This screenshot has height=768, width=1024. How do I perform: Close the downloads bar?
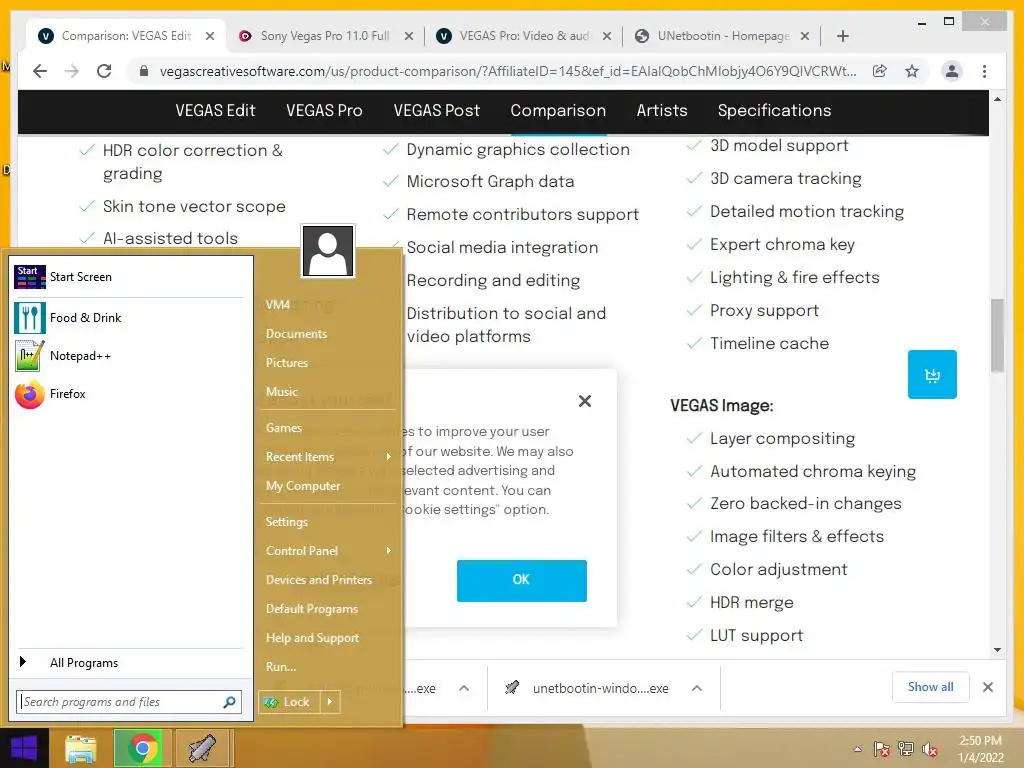[987, 687]
